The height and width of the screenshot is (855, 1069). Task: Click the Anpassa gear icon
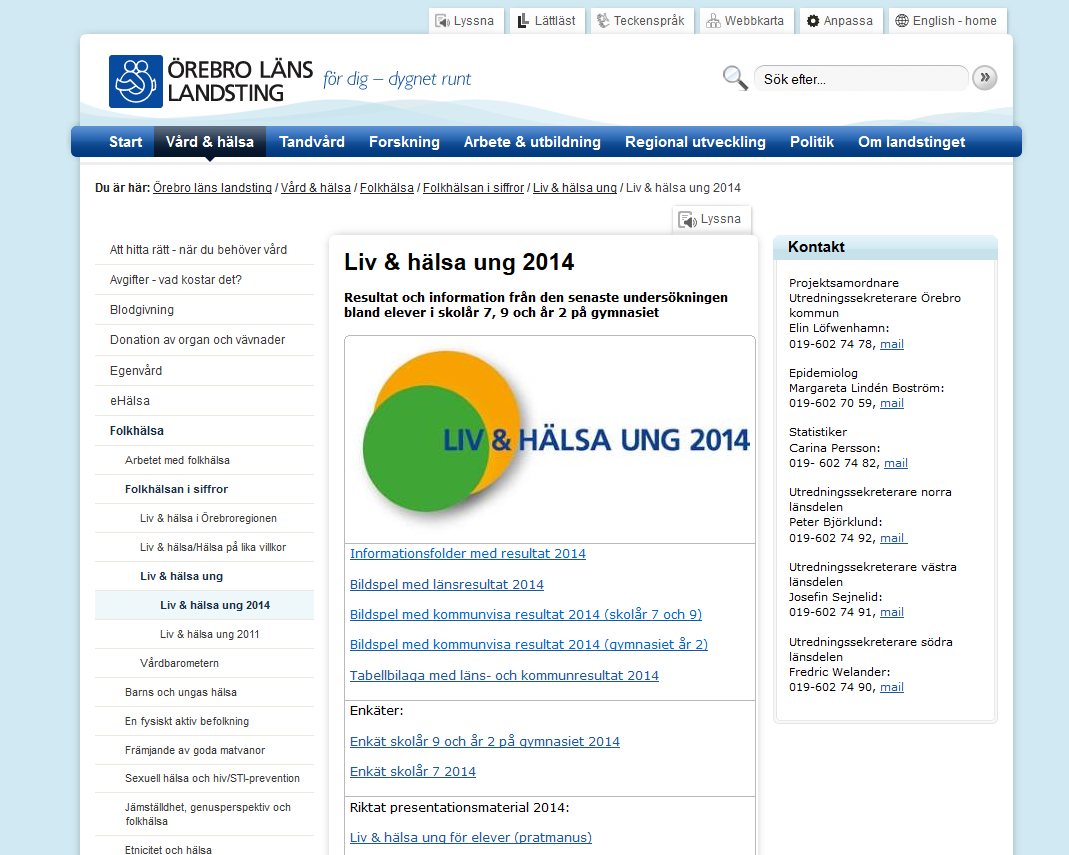[813, 21]
